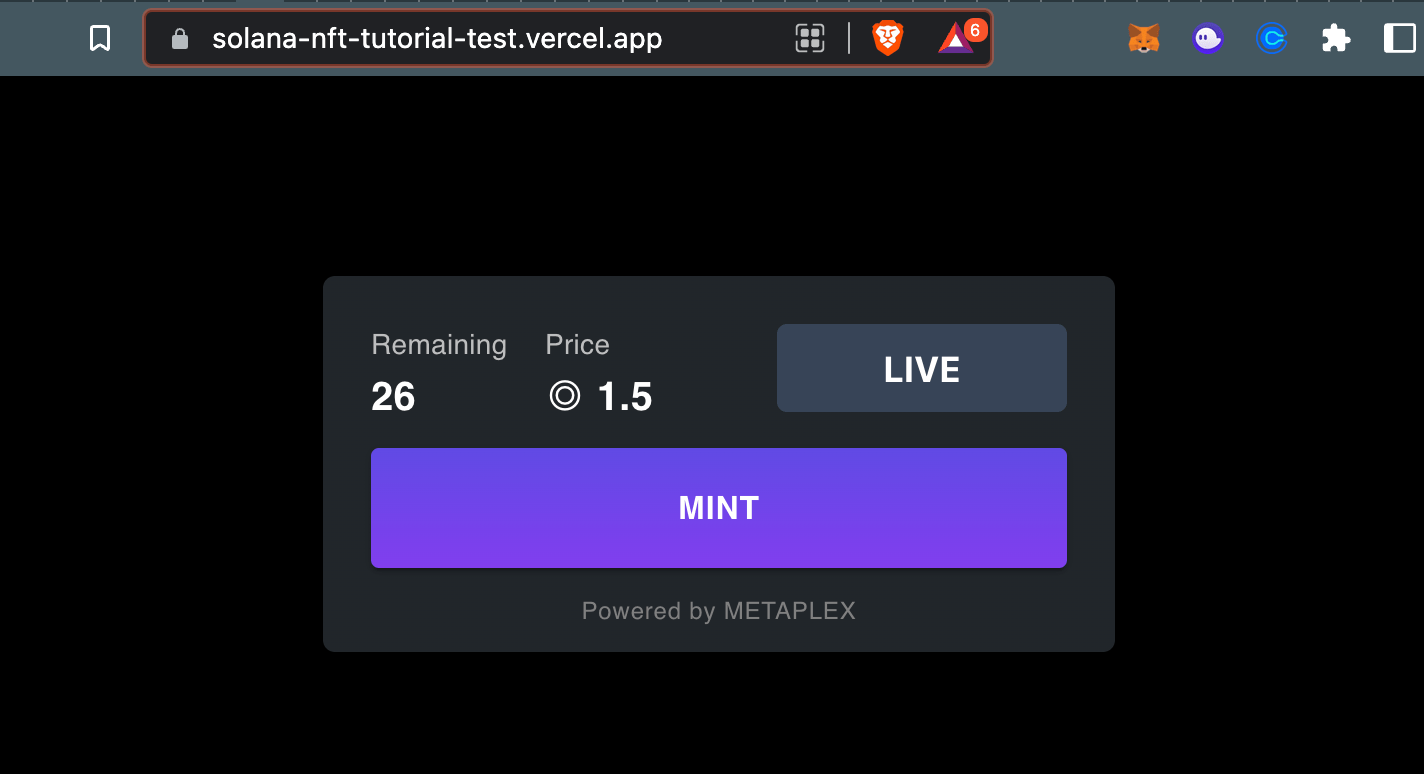Open the browser Extensions puzzle-piece menu

coord(1336,37)
